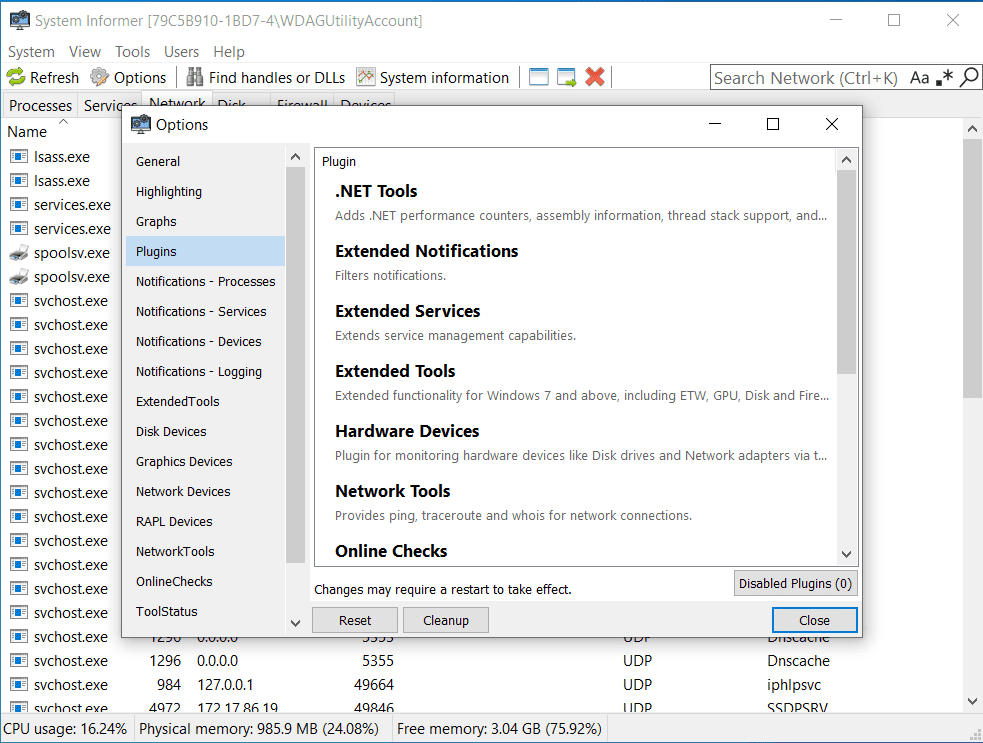Click the Find handles or DLLs binoculars icon
The image size is (983, 743).
(x=194, y=77)
